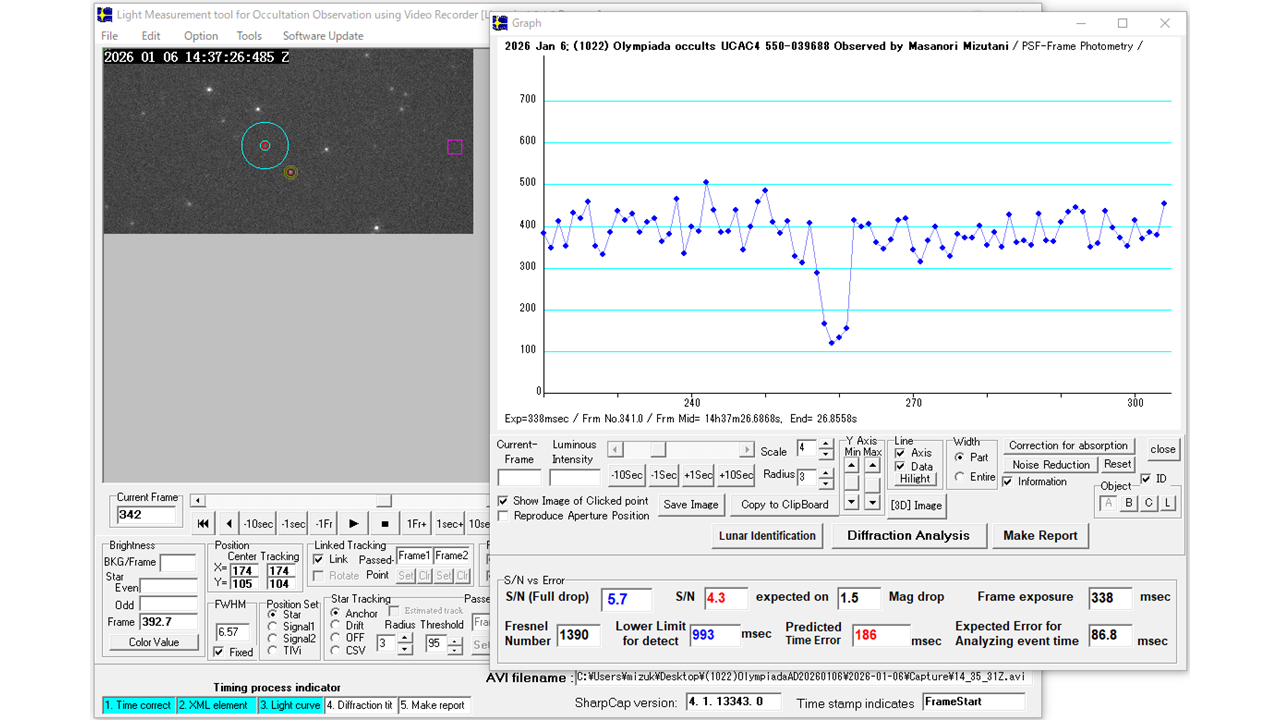
Task: Click the reverse play triangle button
Action: coord(229,523)
